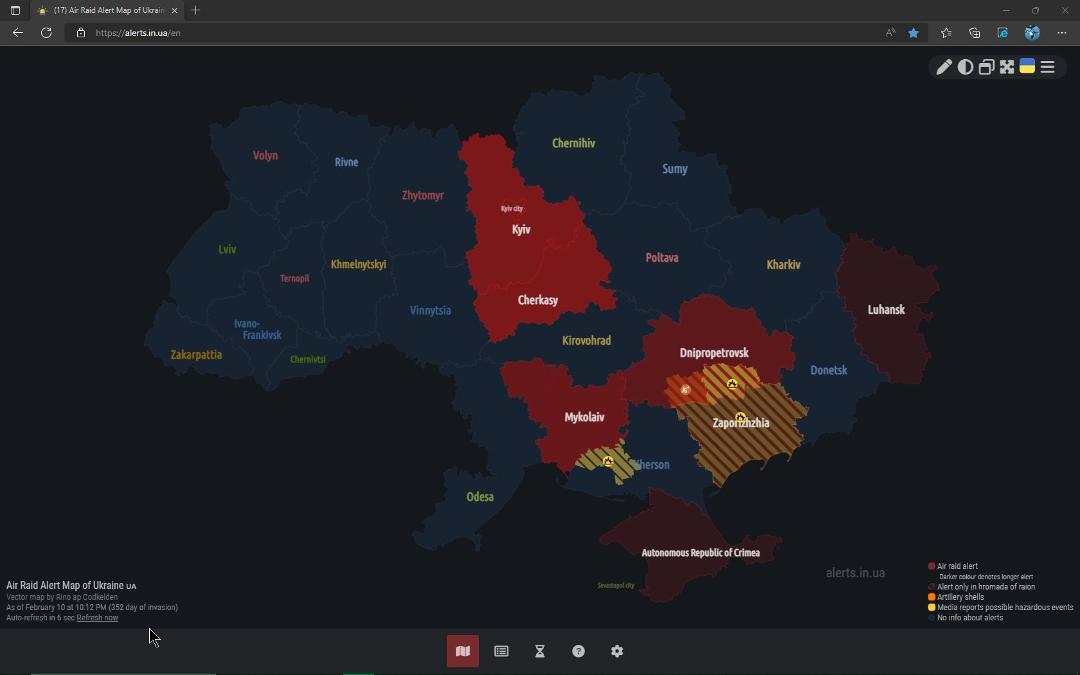
Task: Click the yellow Media reports legend swatch
Action: (x=931, y=608)
